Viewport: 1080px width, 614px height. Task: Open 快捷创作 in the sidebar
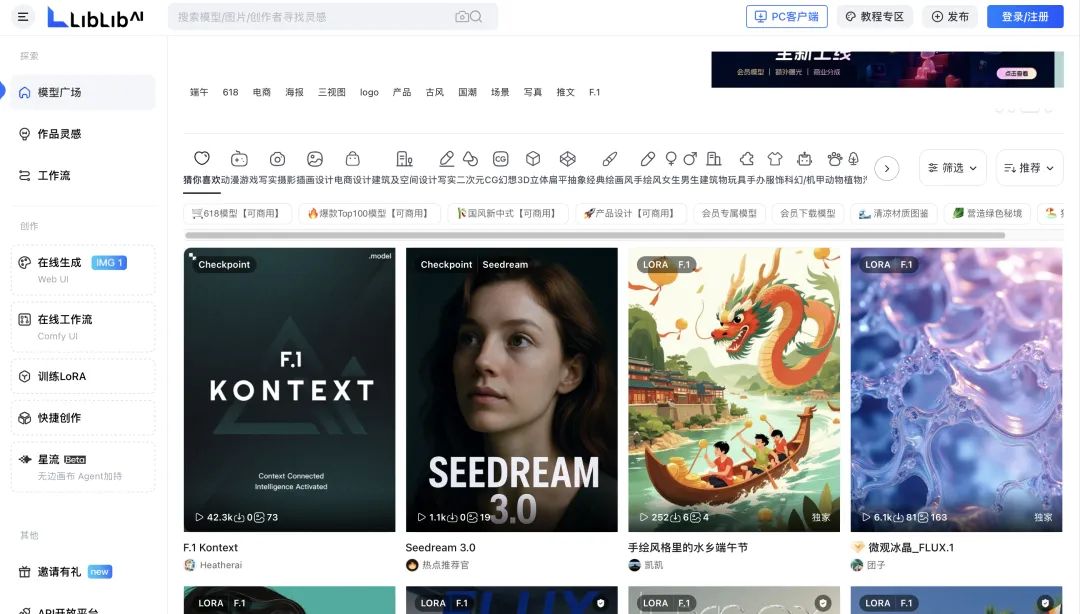click(83, 418)
